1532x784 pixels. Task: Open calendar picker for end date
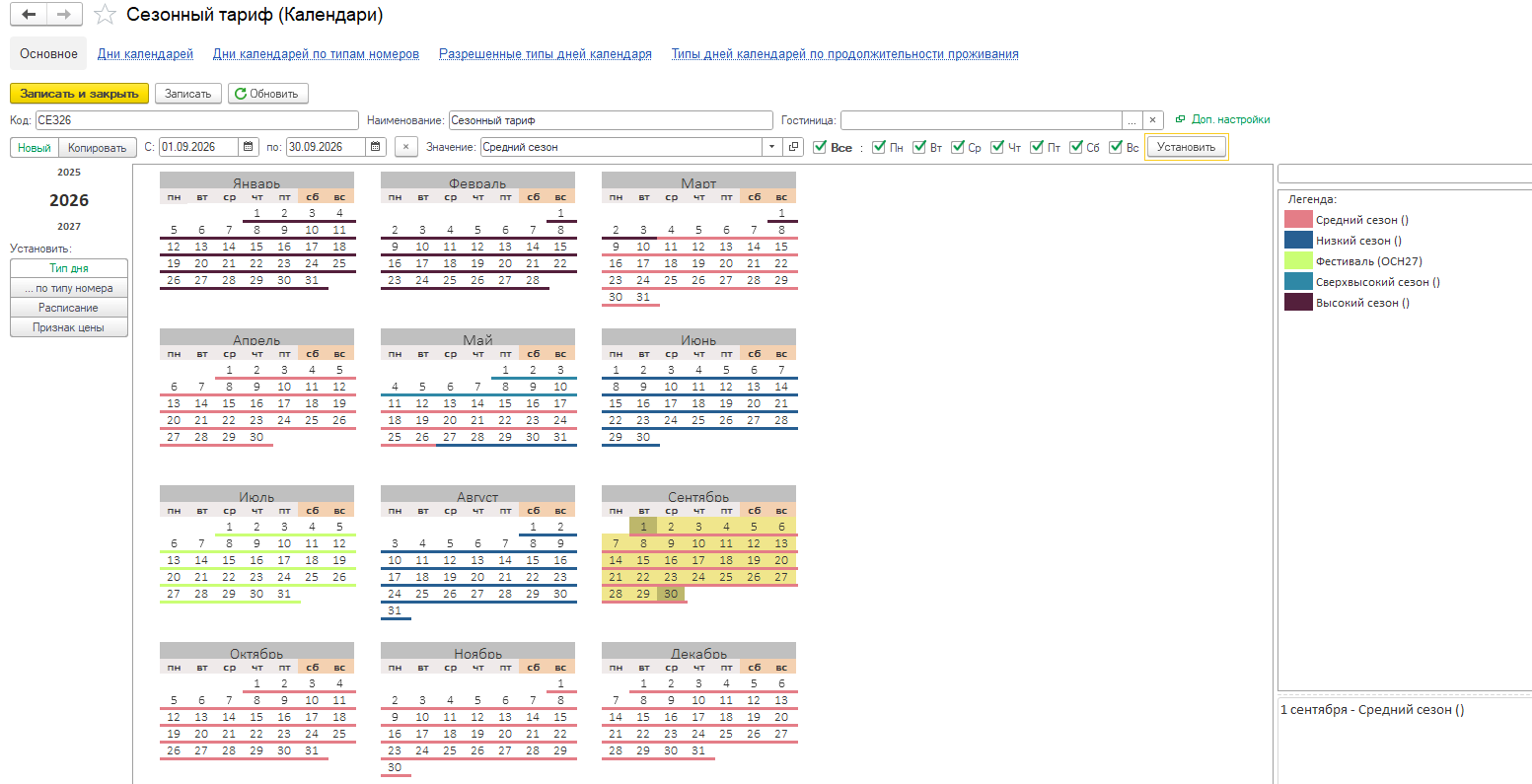click(376, 147)
